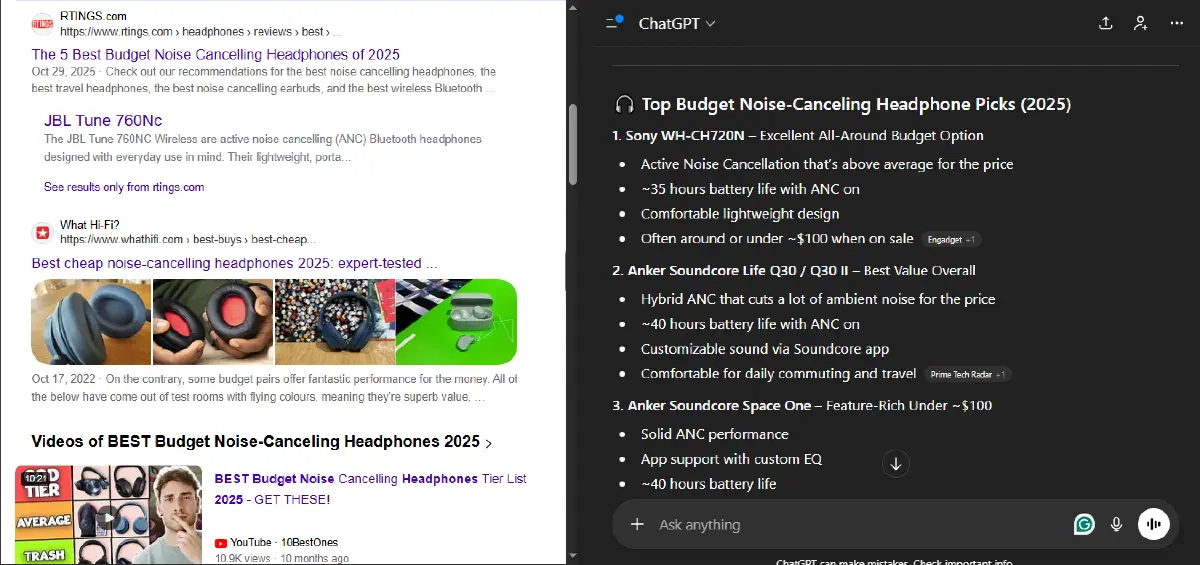This screenshot has height=565, width=1200.
Task: Click the search page vertical scrollbar
Action: tap(572, 144)
